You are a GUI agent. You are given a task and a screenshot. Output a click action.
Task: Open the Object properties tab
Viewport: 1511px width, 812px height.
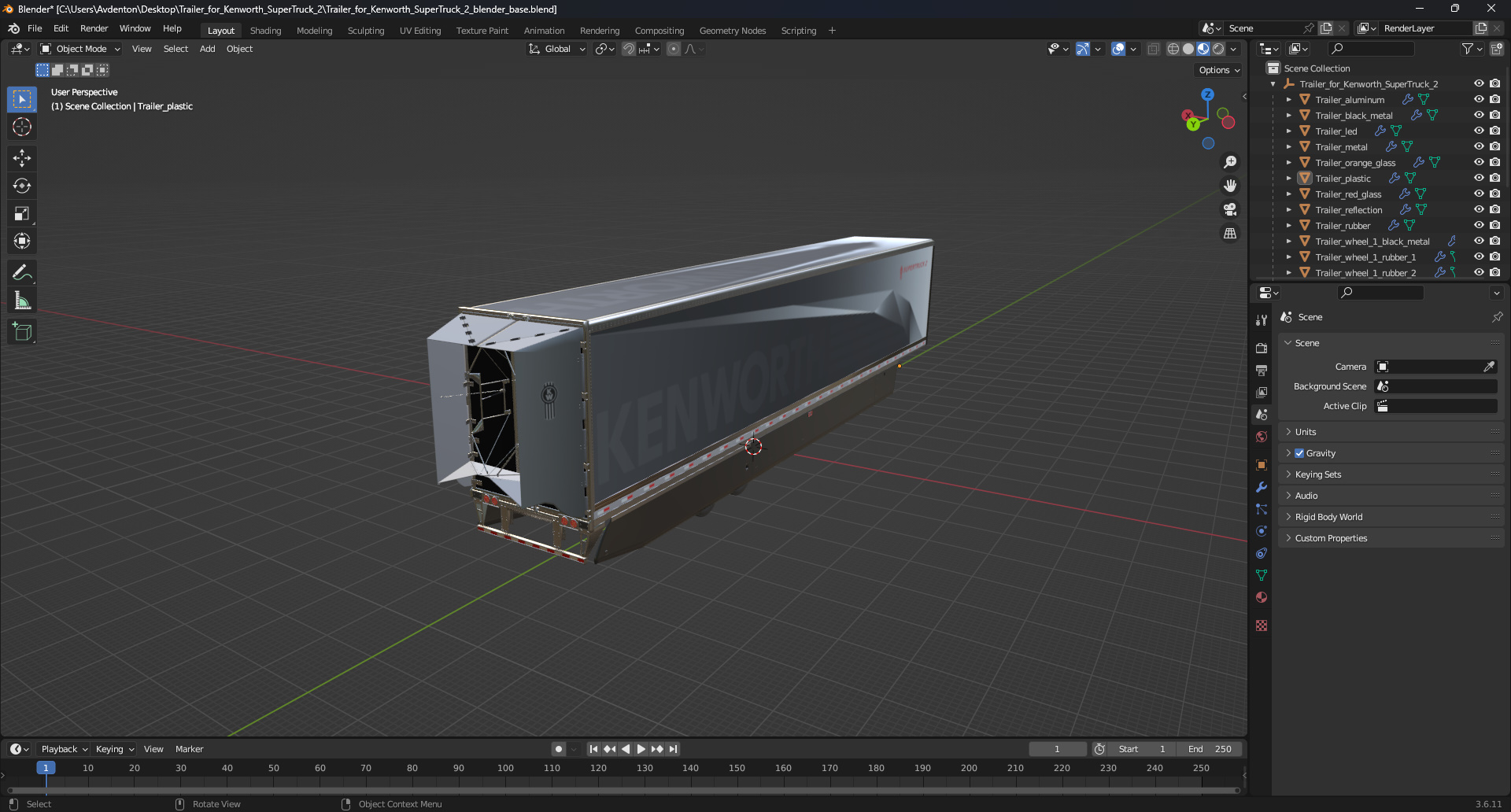point(1262,465)
